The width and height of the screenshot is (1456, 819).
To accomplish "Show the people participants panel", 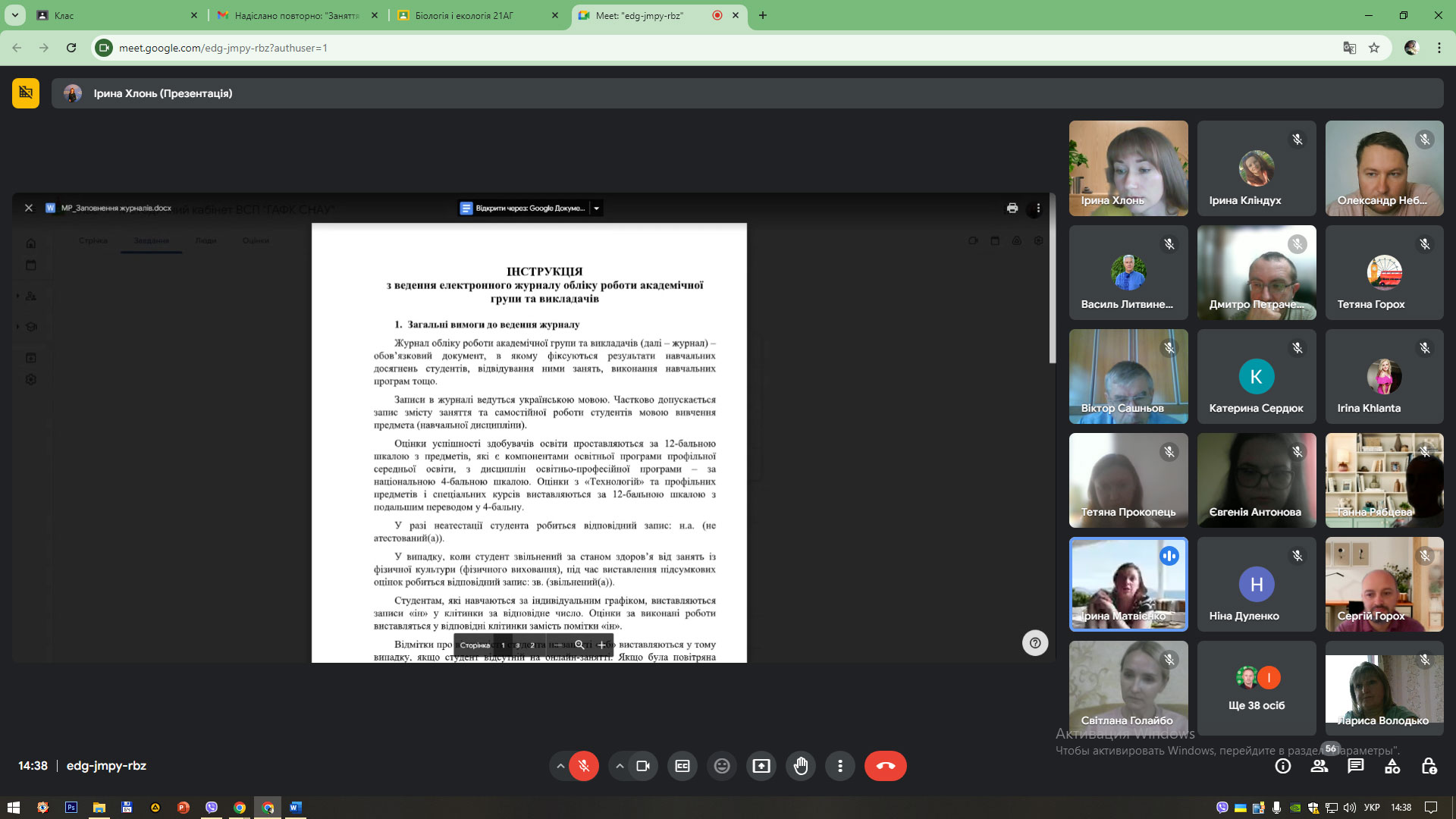I will click(1319, 766).
